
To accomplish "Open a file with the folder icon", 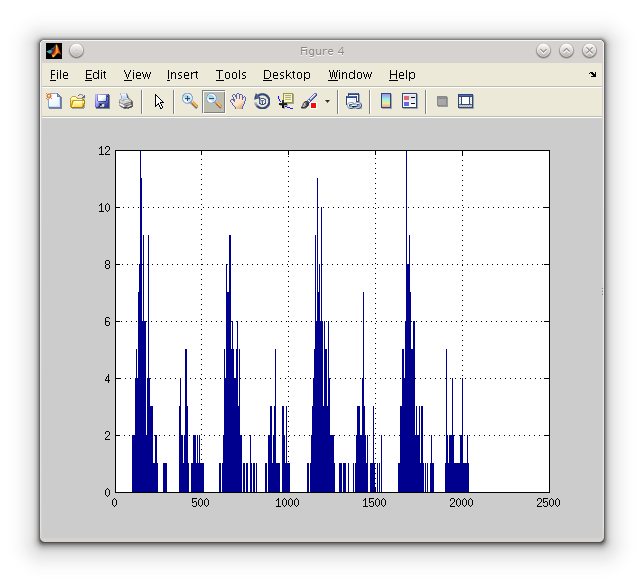I will [x=77, y=101].
